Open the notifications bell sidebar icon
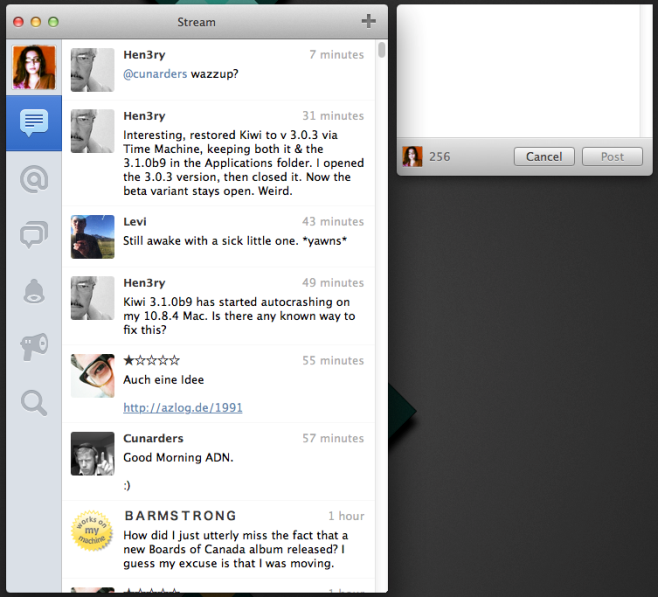Viewport: 658px width, 597px height. (x=34, y=291)
